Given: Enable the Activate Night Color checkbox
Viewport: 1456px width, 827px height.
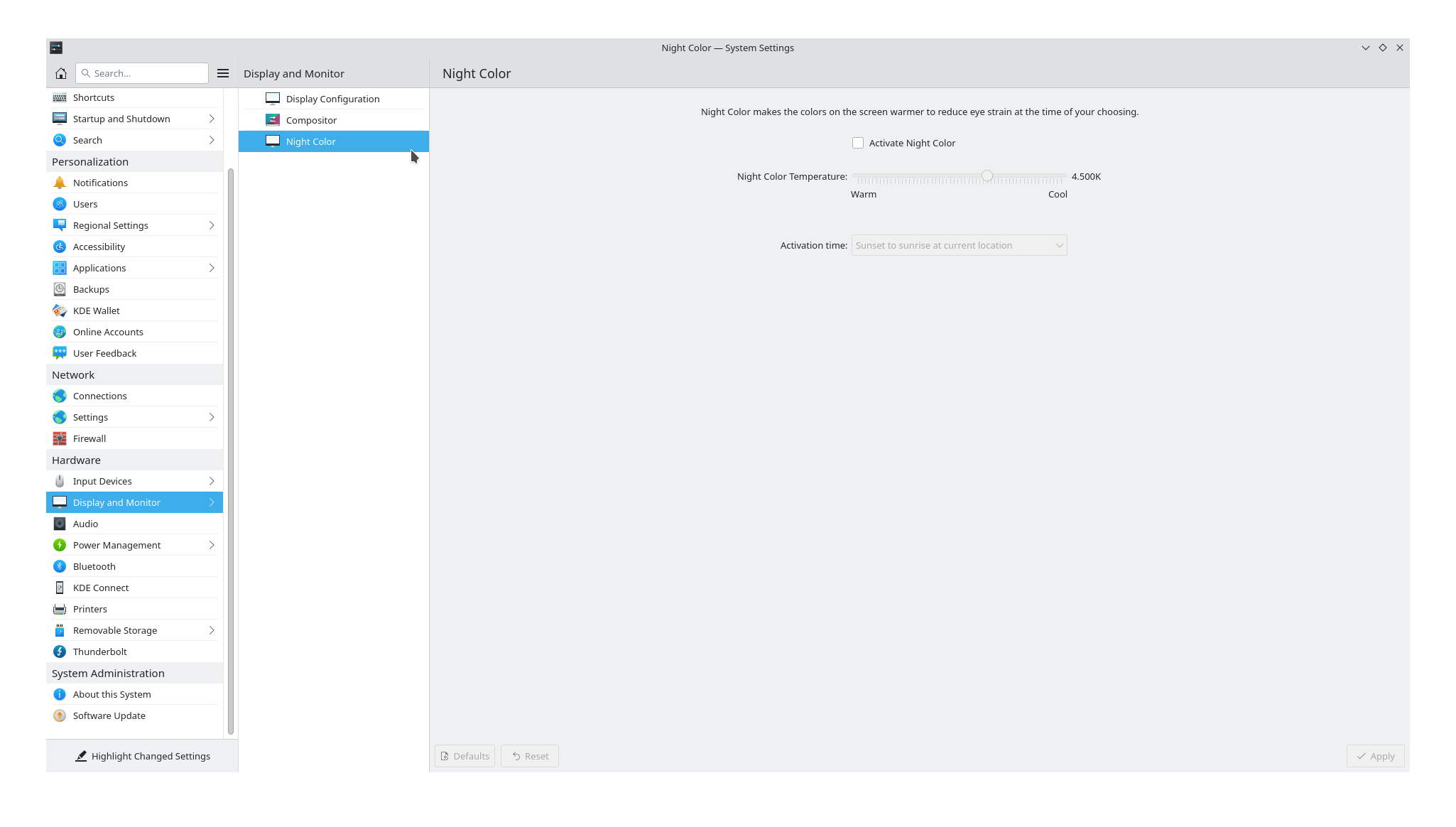Looking at the screenshot, I should tap(857, 143).
